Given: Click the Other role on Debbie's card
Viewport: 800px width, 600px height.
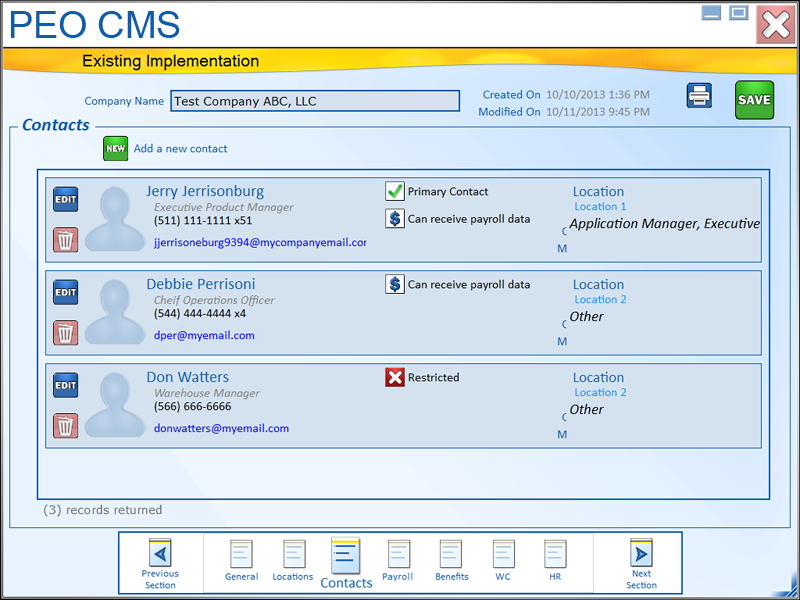Looking at the screenshot, I should [586, 317].
